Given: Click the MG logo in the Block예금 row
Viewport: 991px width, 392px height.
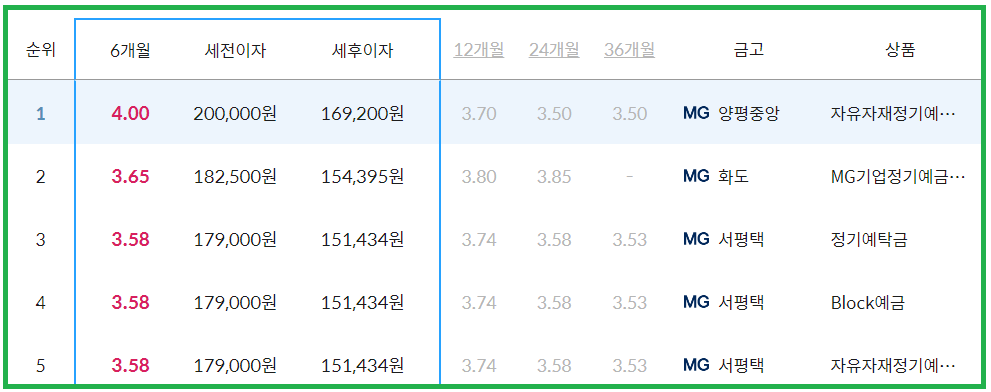Looking at the screenshot, I should click(x=696, y=303).
